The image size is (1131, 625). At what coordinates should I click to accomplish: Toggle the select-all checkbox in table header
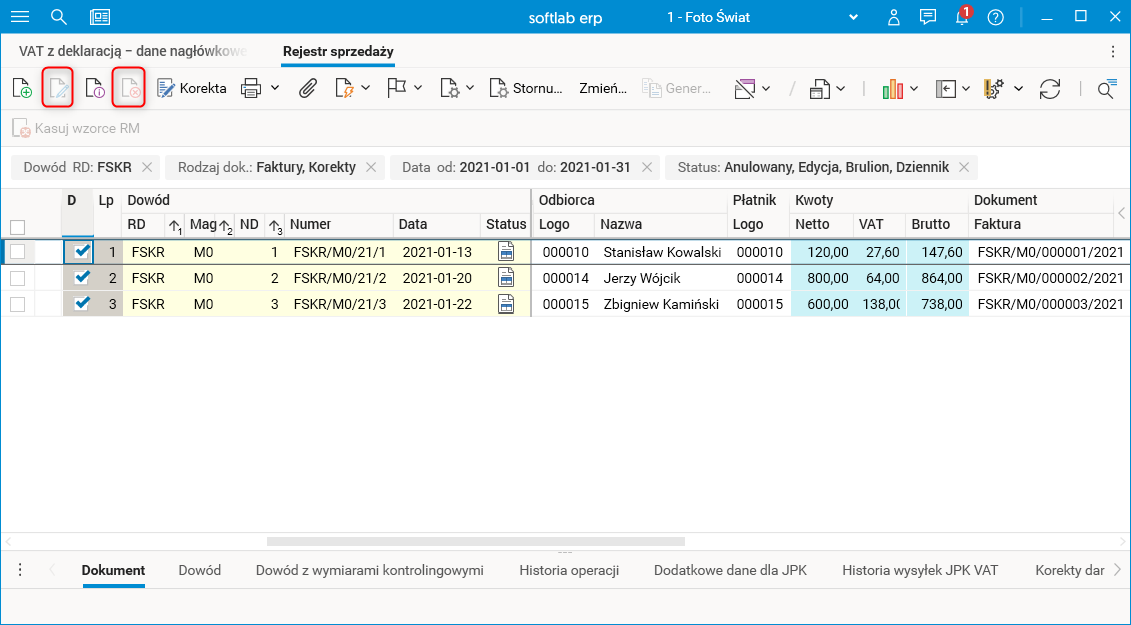point(17,227)
